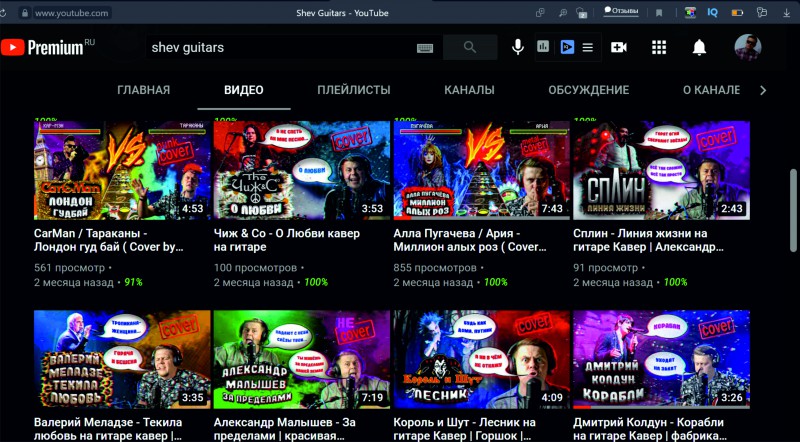Click the Отзывы feedback button
The width and height of the screenshot is (800, 442).
pos(621,11)
